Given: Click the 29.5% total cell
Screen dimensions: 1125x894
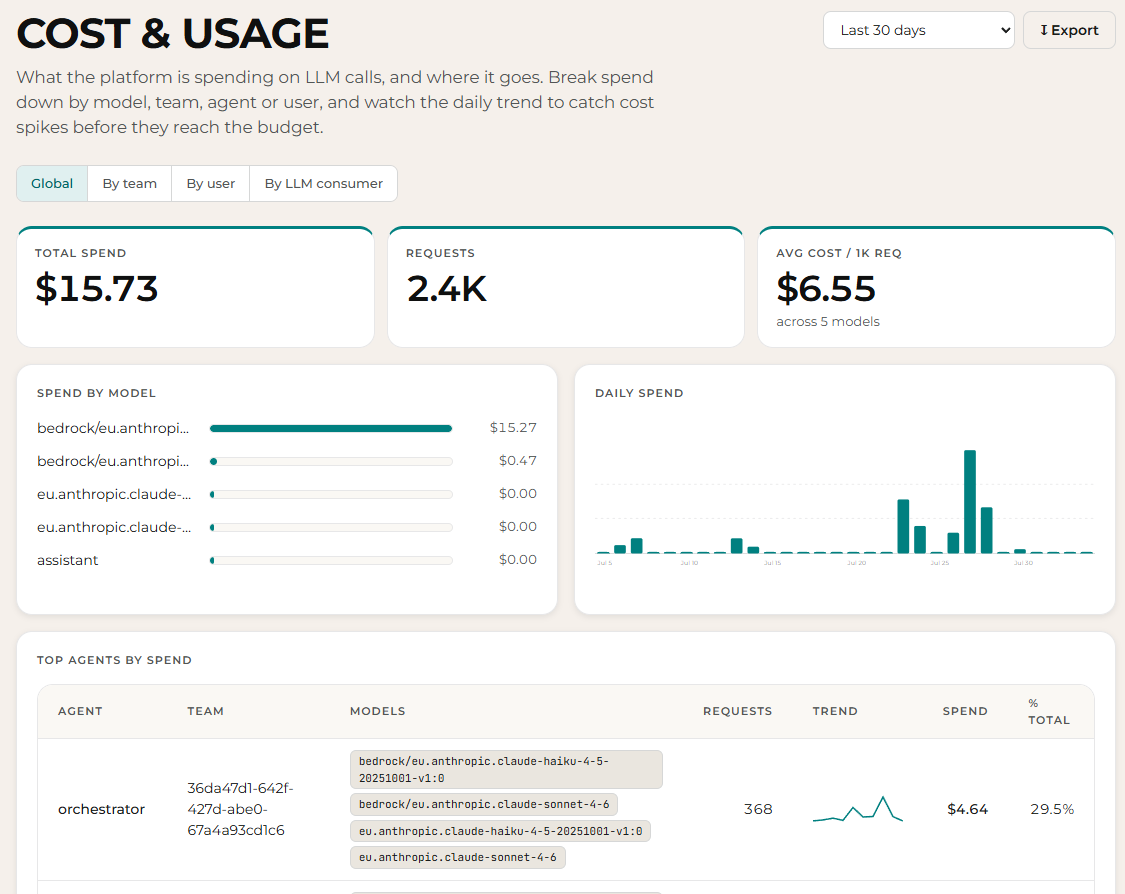Looking at the screenshot, I should tap(1052, 809).
